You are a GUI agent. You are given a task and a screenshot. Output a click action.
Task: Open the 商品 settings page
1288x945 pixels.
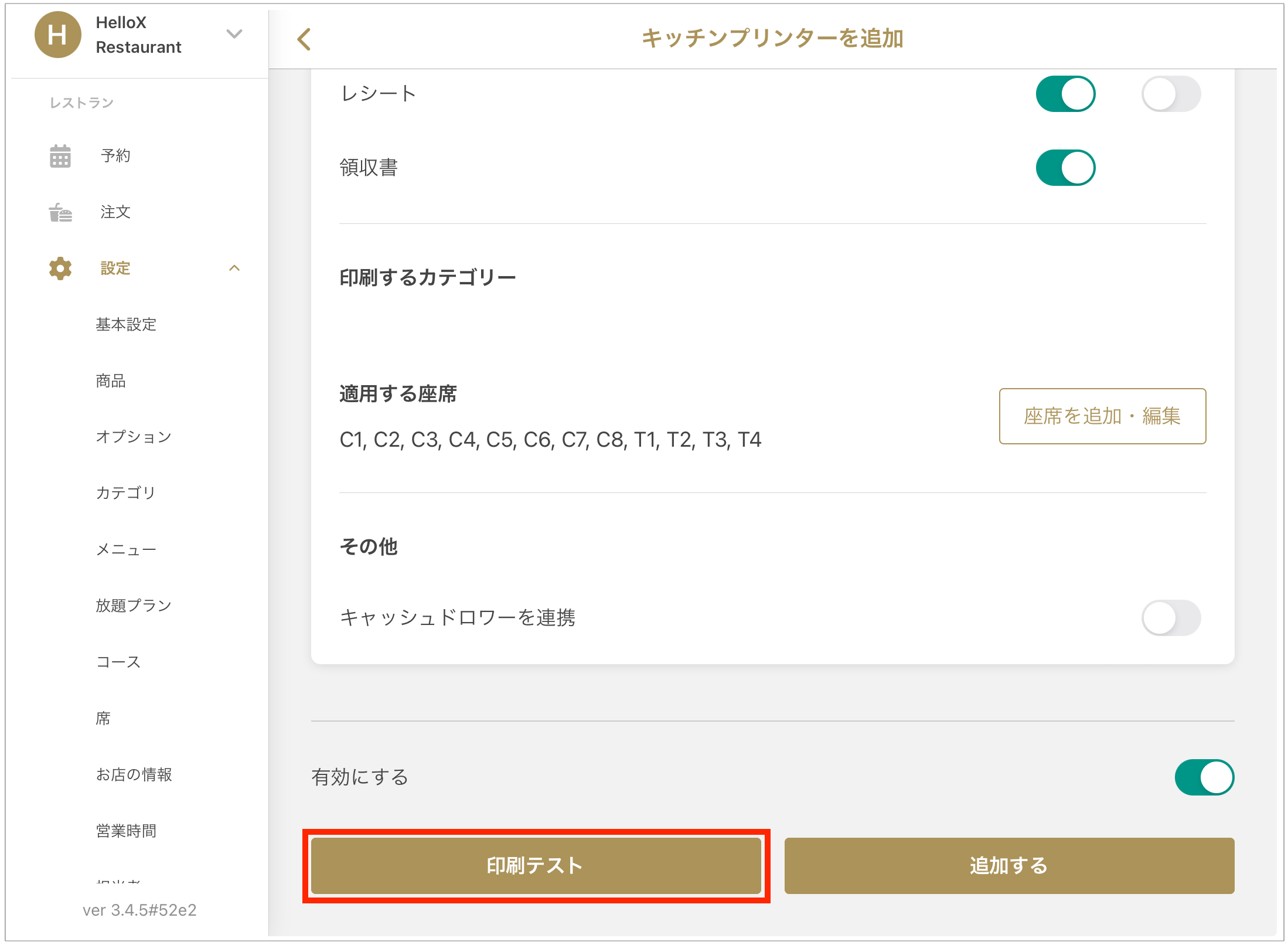point(111,381)
